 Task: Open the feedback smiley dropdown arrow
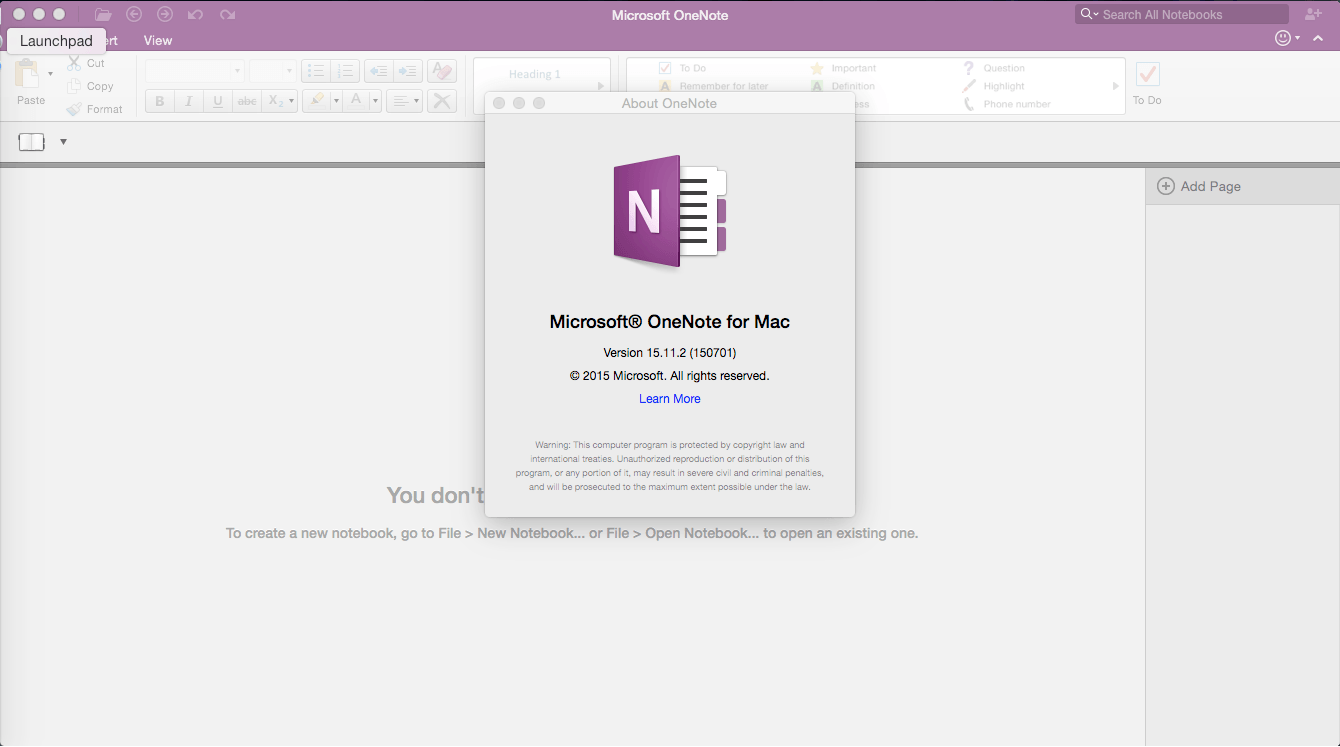click(x=1297, y=39)
